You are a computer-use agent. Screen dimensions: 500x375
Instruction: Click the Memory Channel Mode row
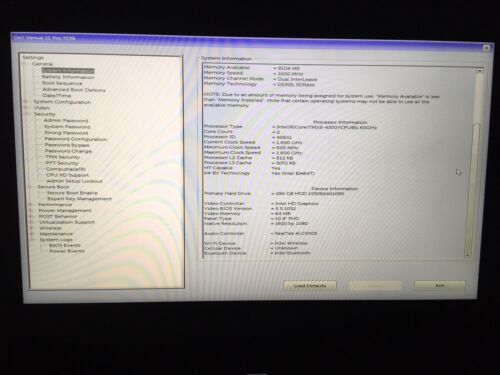(x=260, y=79)
